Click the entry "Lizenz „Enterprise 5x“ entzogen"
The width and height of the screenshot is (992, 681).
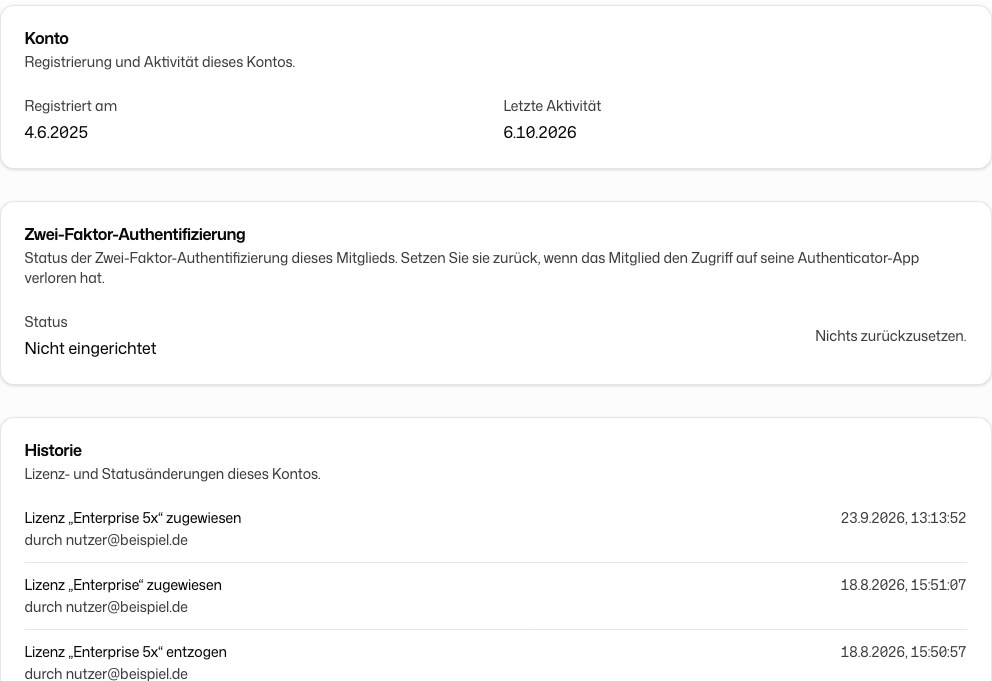click(x=126, y=652)
